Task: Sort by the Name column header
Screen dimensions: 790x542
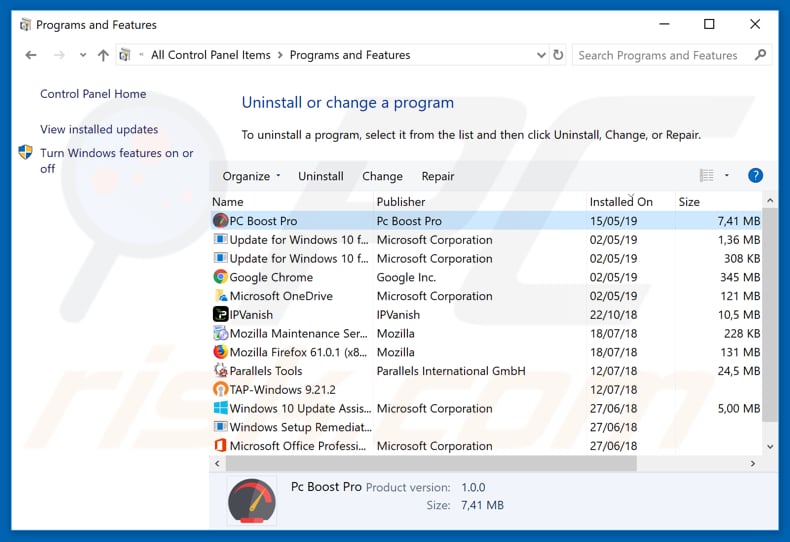Action: [x=292, y=201]
